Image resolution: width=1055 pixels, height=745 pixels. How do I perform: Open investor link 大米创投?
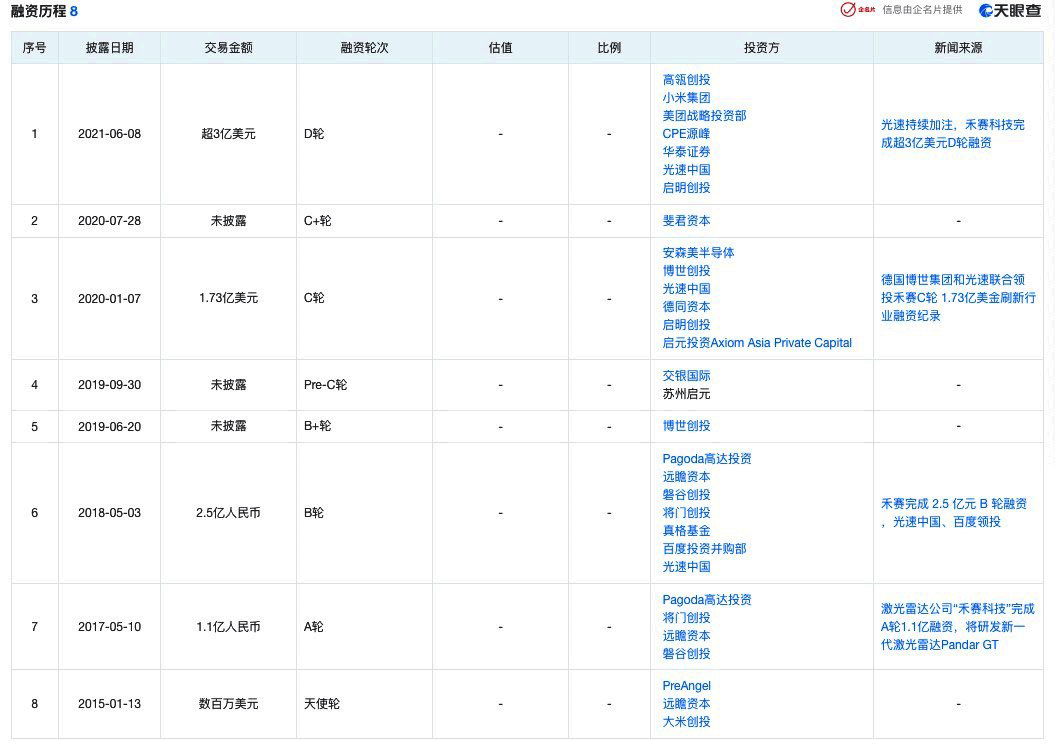tap(686, 721)
